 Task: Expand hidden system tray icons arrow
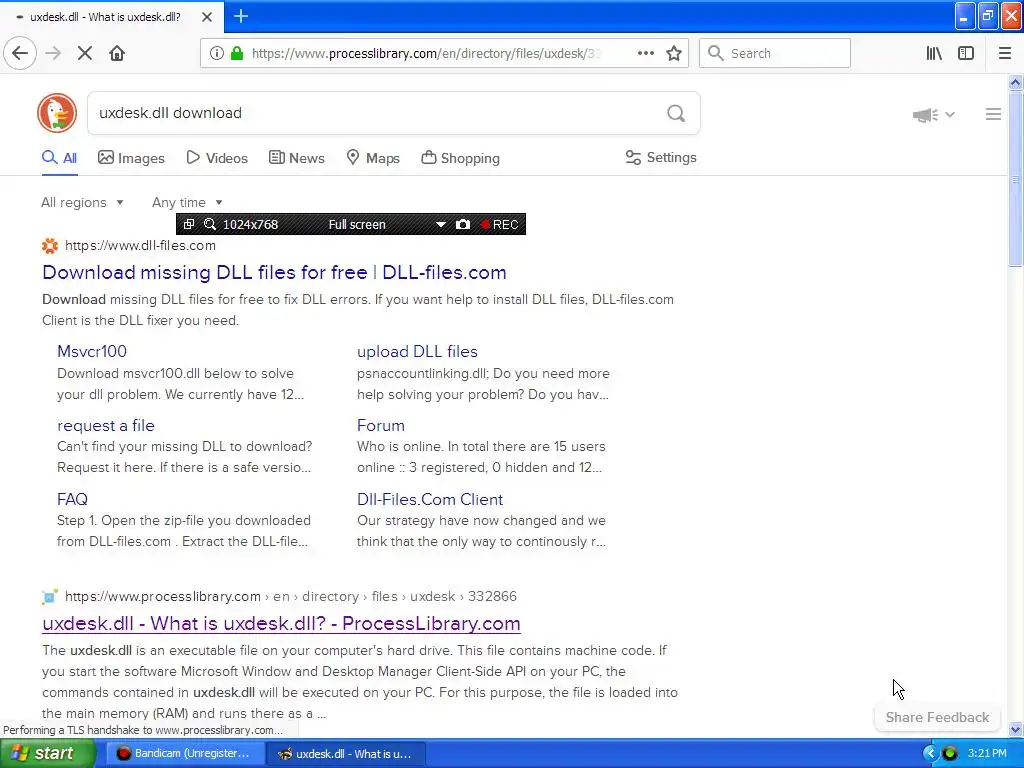click(930, 754)
